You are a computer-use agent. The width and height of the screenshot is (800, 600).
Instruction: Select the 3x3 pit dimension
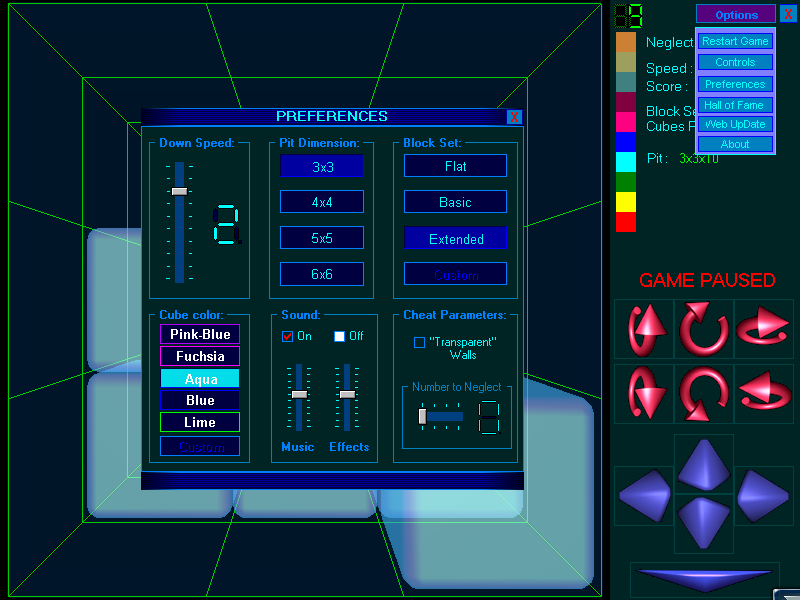322,166
